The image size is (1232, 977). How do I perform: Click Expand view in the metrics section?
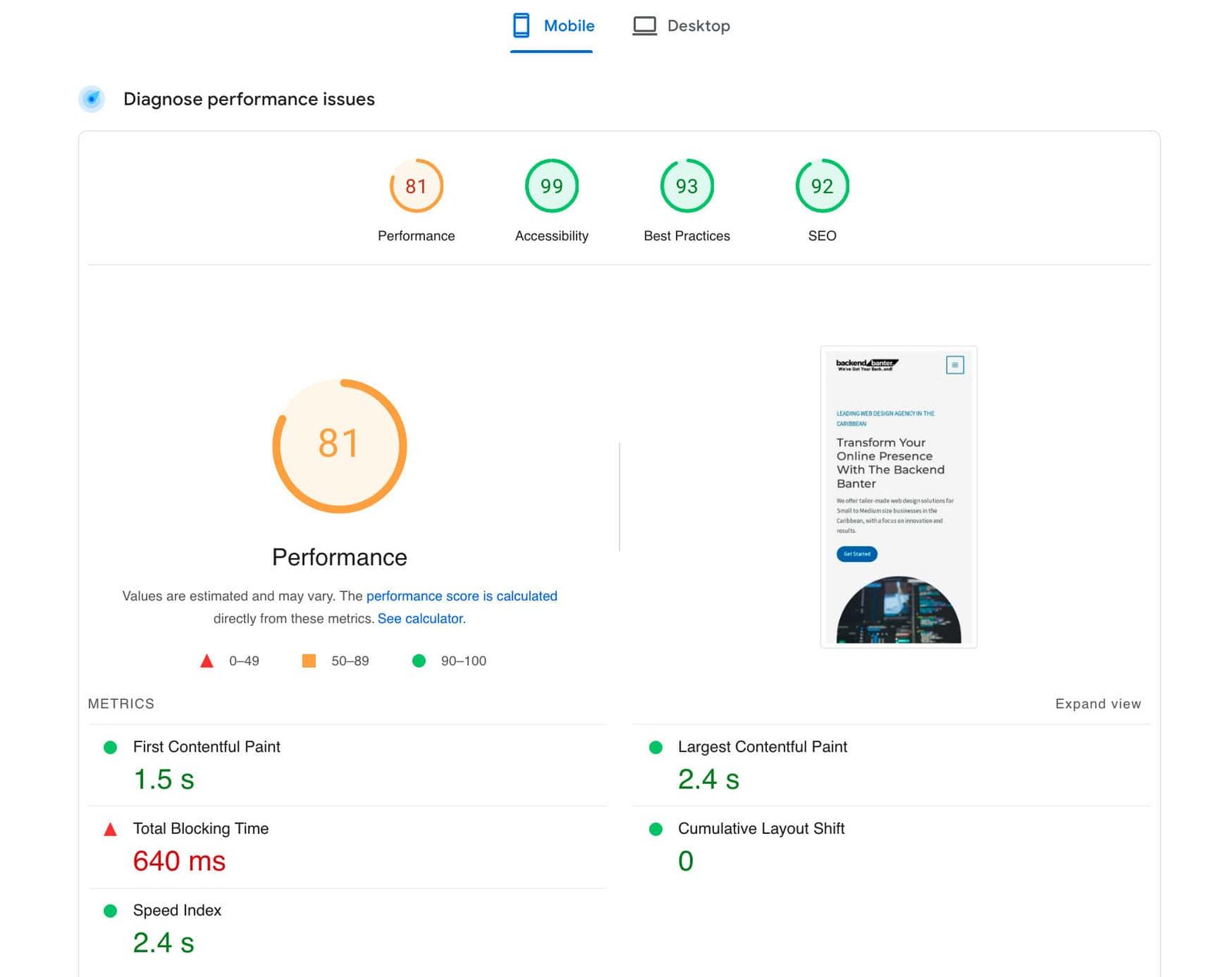tap(1098, 703)
